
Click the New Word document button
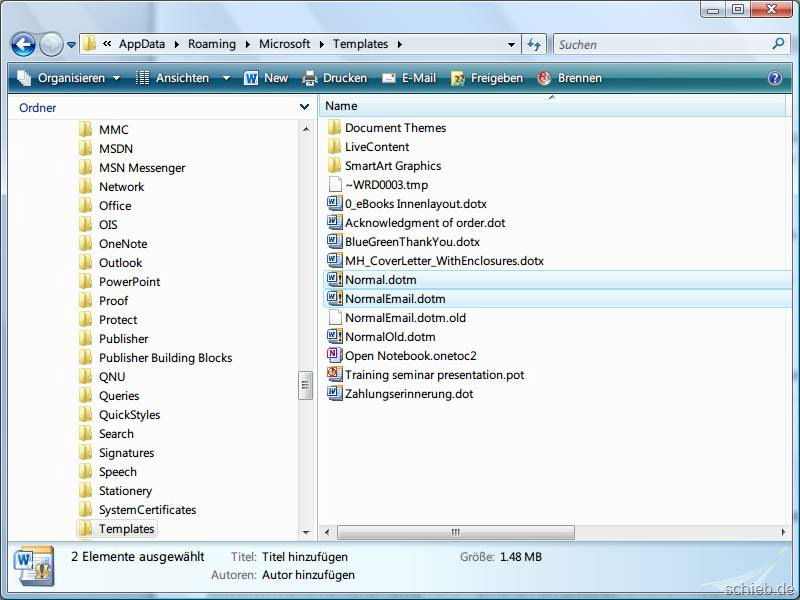coord(266,78)
